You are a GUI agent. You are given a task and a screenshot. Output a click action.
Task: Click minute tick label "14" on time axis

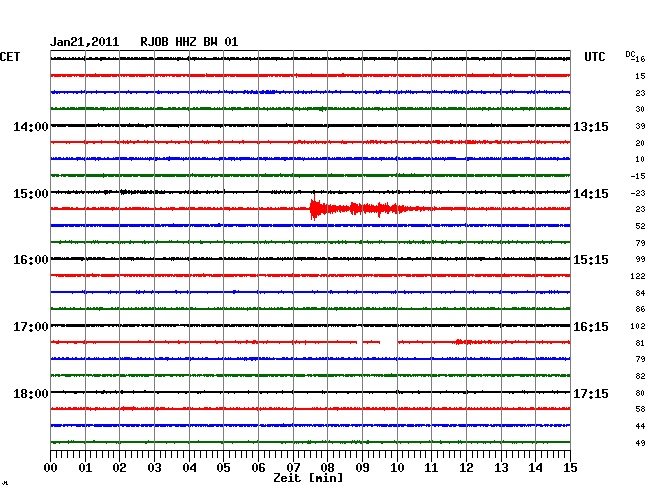535,468
